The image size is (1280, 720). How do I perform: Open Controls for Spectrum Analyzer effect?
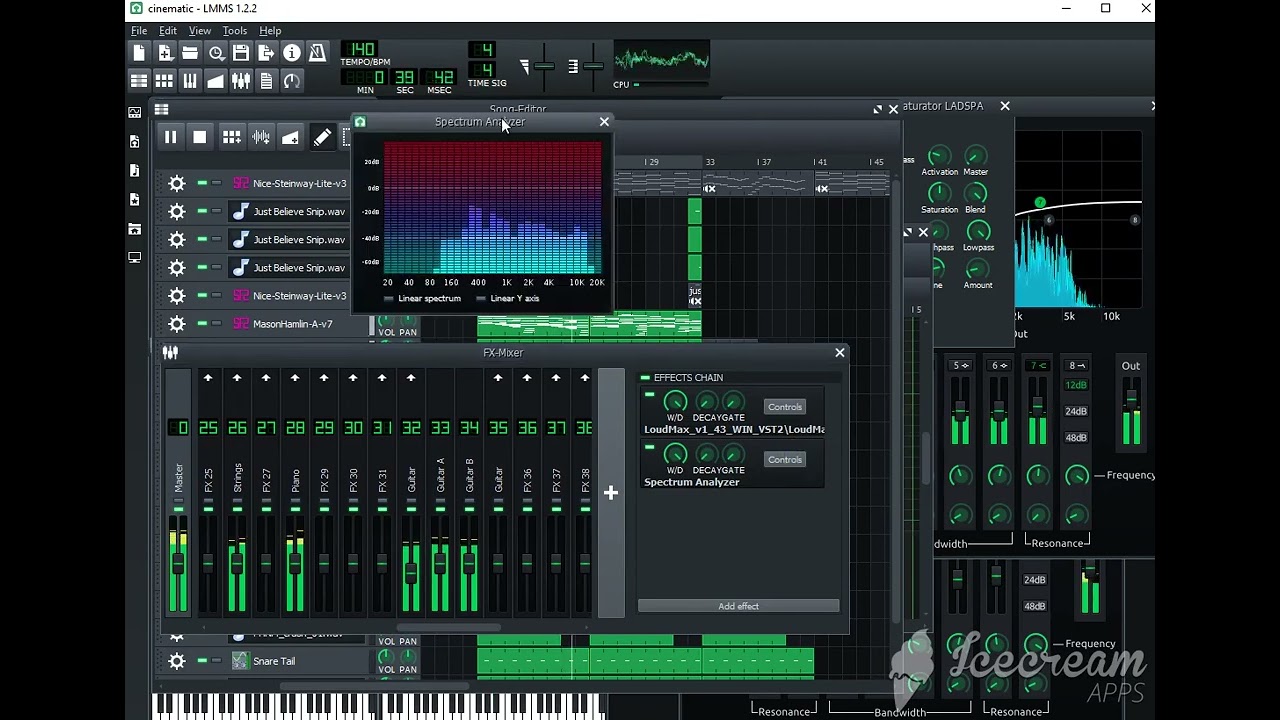click(x=785, y=460)
